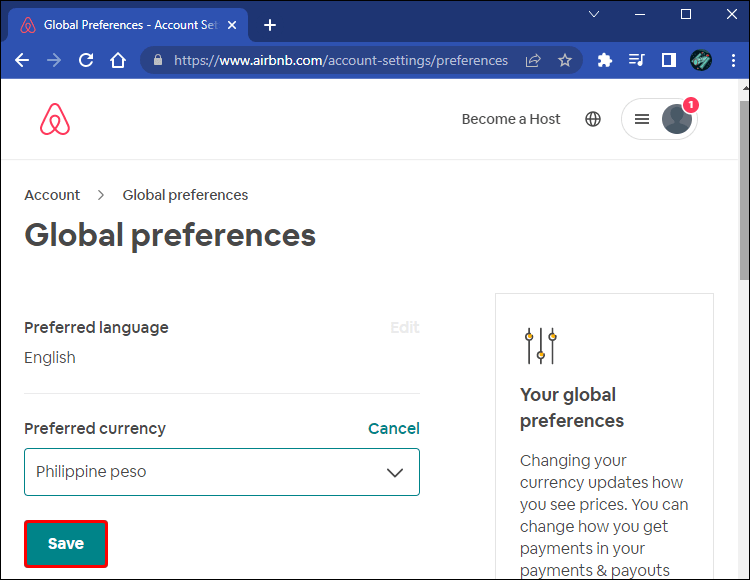Viewport: 750px width, 580px height.
Task: Click the browser back arrow
Action: [22, 60]
